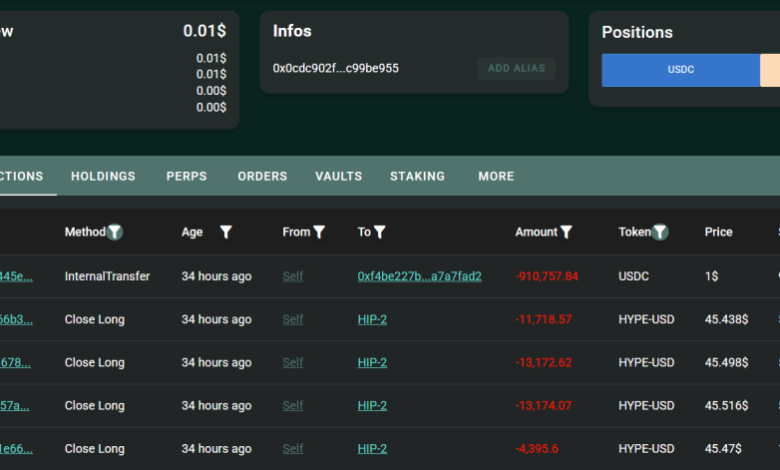Click the wallet address 0x0cdc902f...c99be955
Viewport: 780px width, 470px height.
[336, 68]
